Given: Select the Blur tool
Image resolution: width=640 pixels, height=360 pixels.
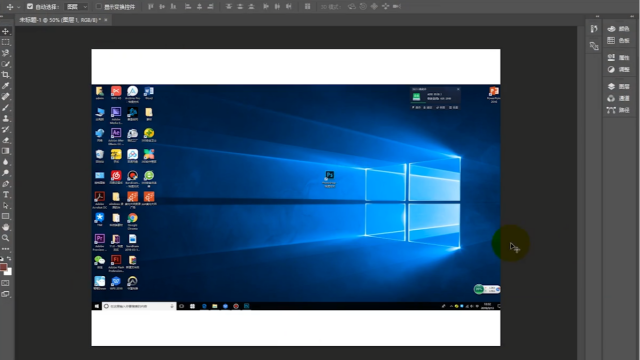Looking at the screenshot, I should tap(6, 162).
